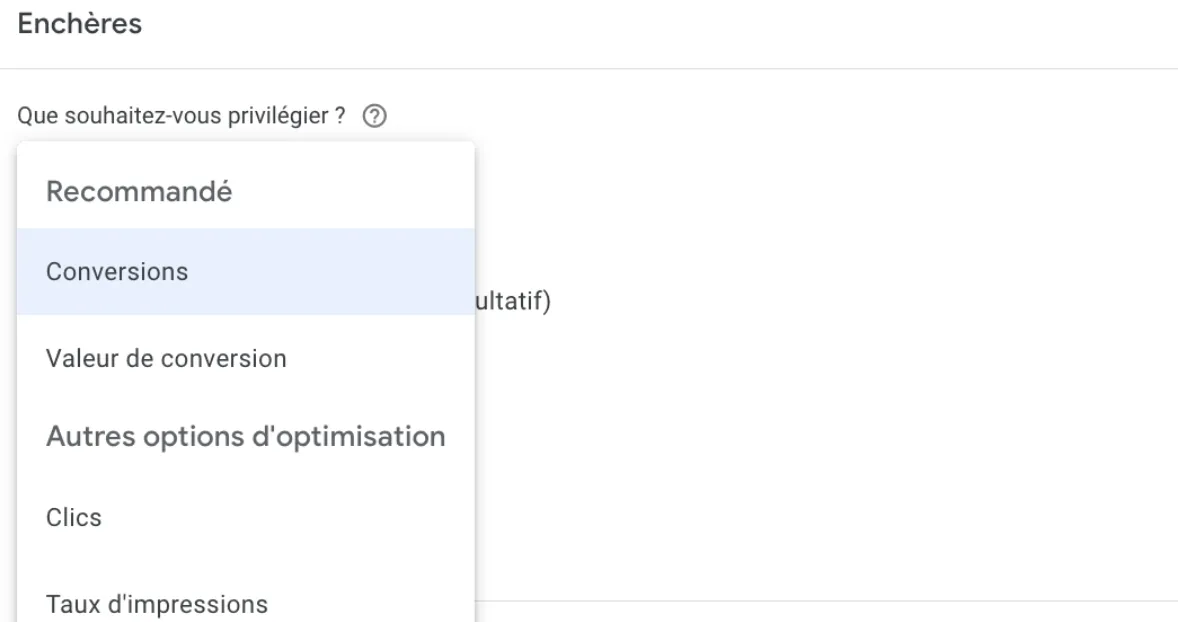Set bidding focus to highlighted Conversions item
Image resolution: width=1178 pixels, height=622 pixels.
246,271
